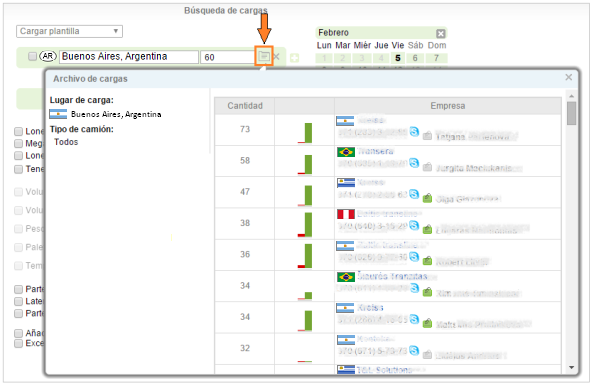Click green briefcase icon in Šiaurės Tranzitas row
Viewport: 594px width, 386px height.
pos(427,292)
